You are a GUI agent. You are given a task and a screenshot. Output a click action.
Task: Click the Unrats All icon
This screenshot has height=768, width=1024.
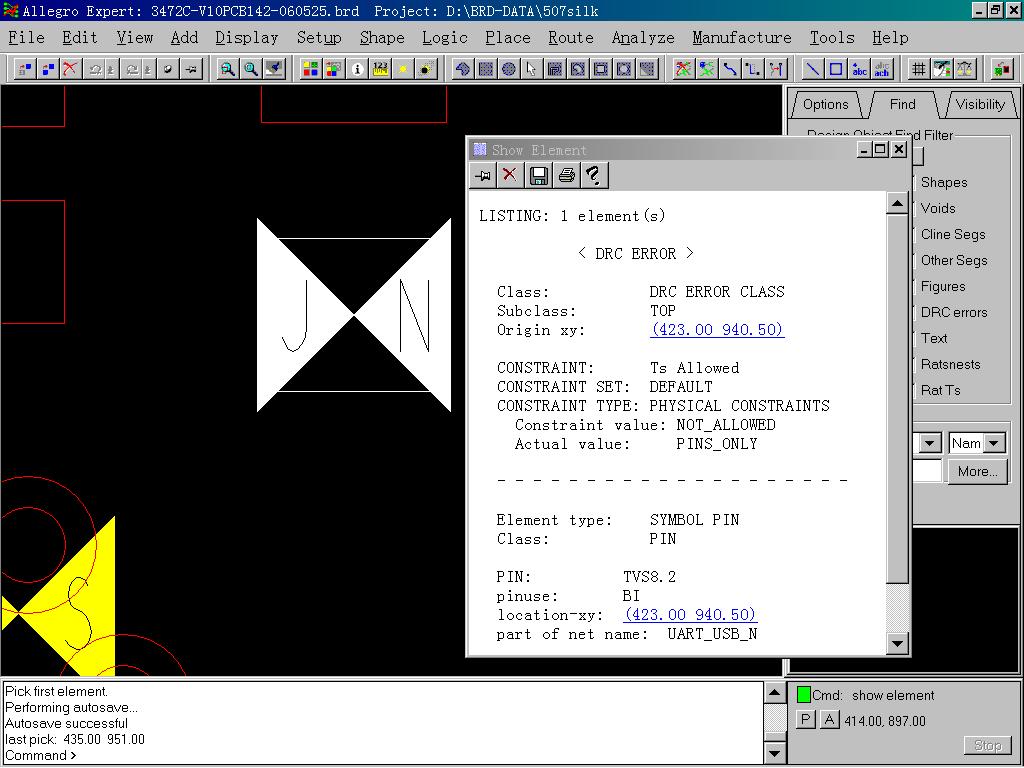(x=683, y=69)
